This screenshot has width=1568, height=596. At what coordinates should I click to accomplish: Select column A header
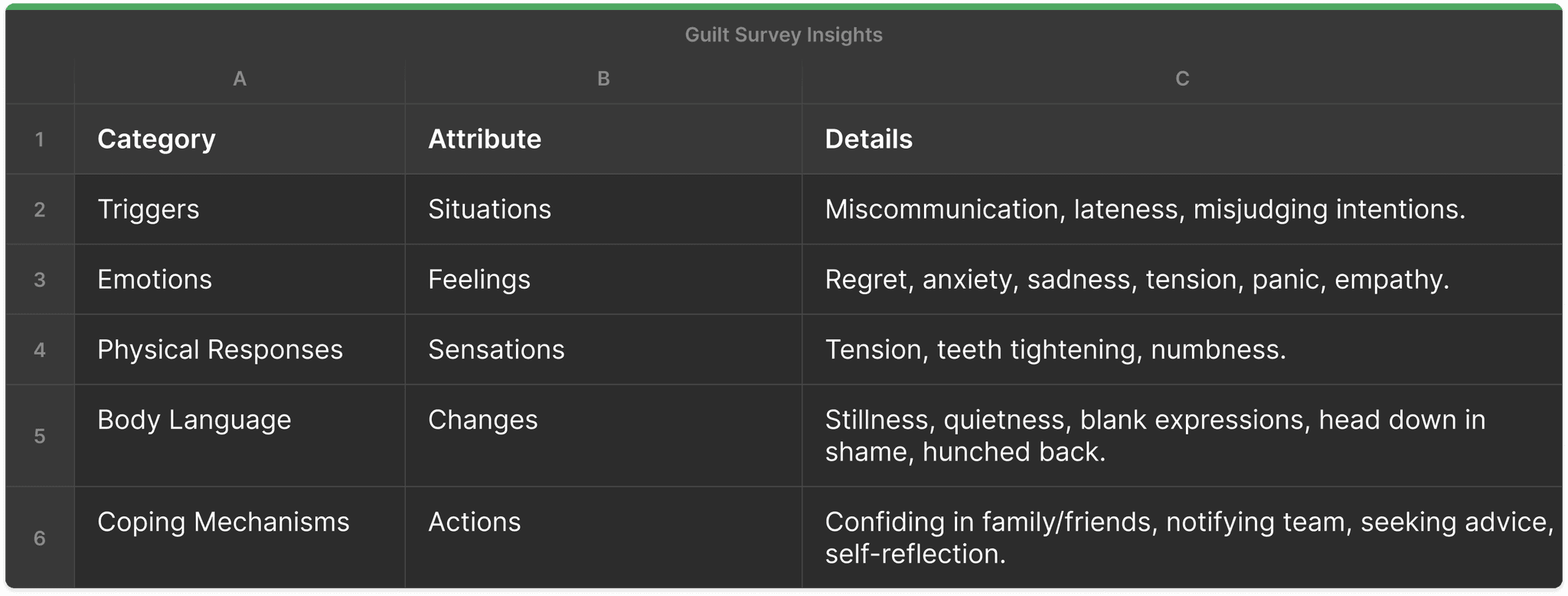(x=240, y=79)
